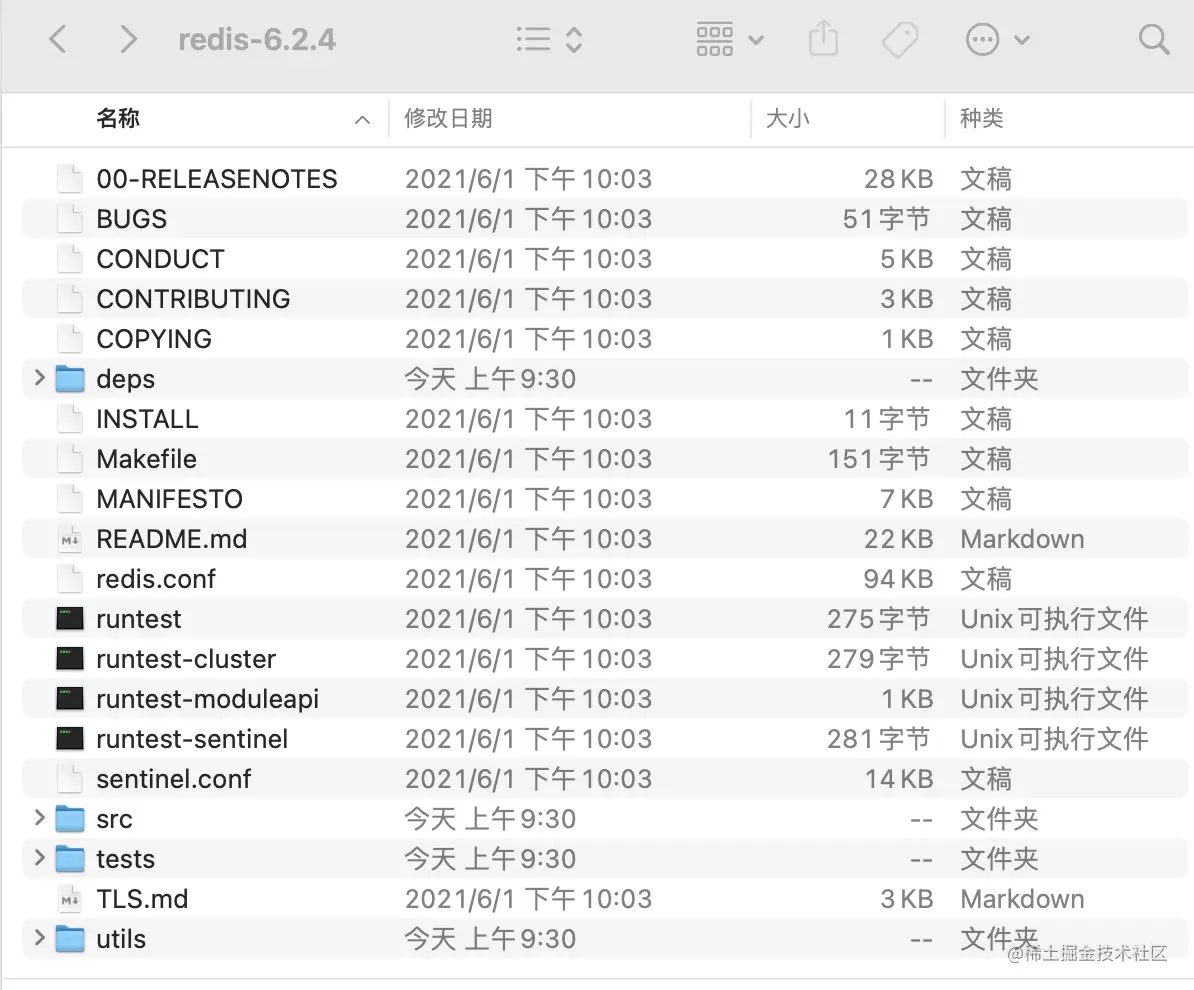Open the ellipsis action menu

pyautogui.click(x=997, y=39)
